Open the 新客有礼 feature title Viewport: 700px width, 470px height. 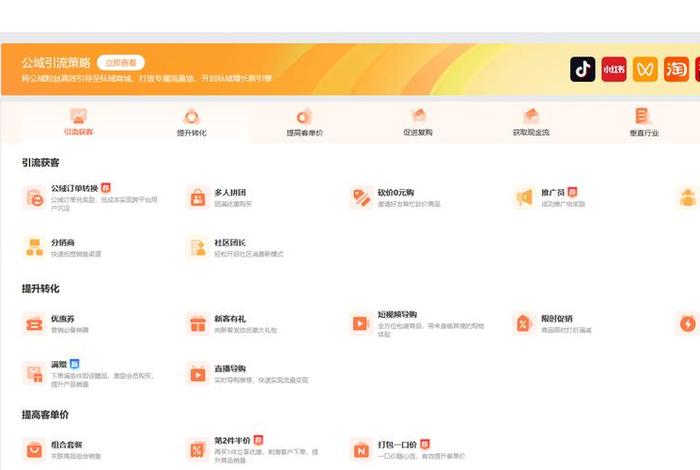[230, 319]
